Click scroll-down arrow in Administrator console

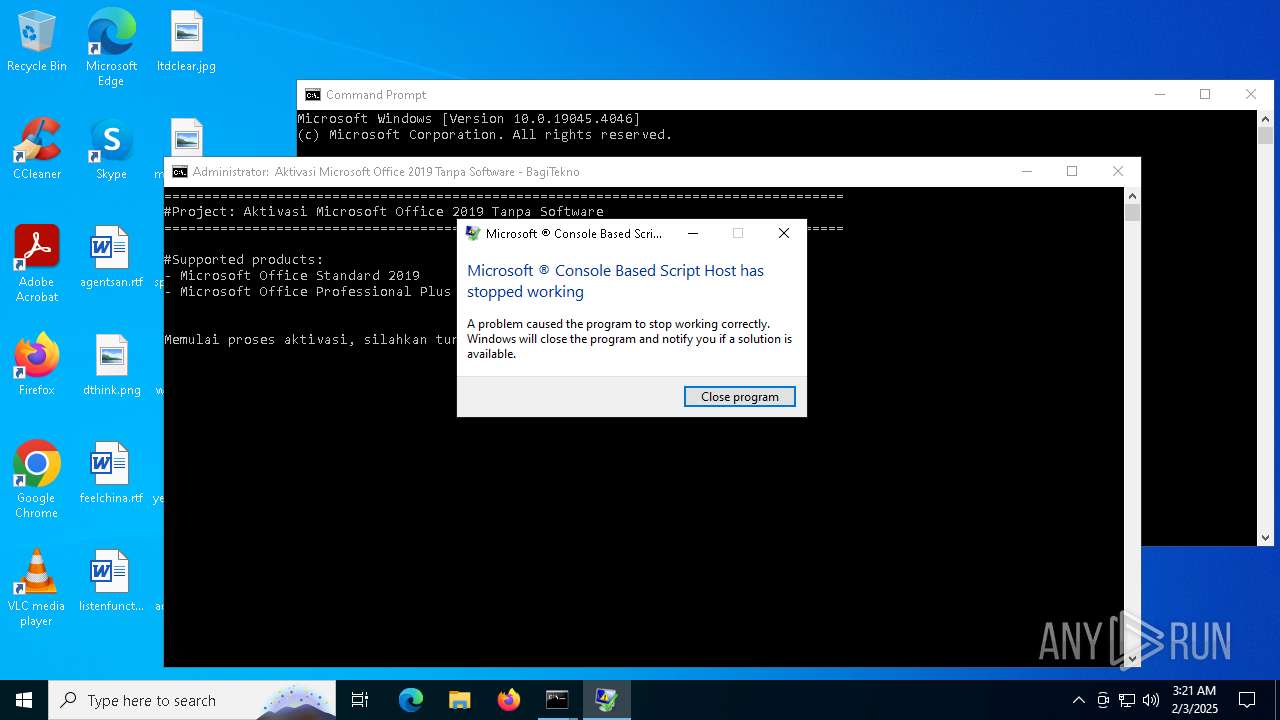(1132, 658)
